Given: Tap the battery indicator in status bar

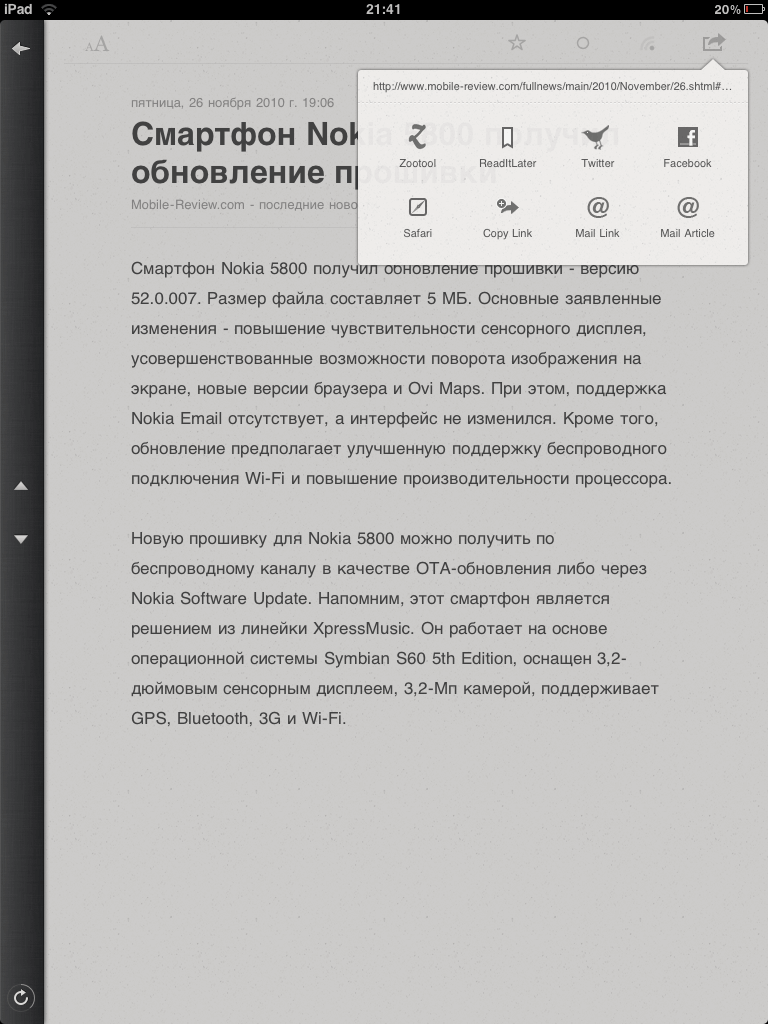Looking at the screenshot, I should click(753, 9).
